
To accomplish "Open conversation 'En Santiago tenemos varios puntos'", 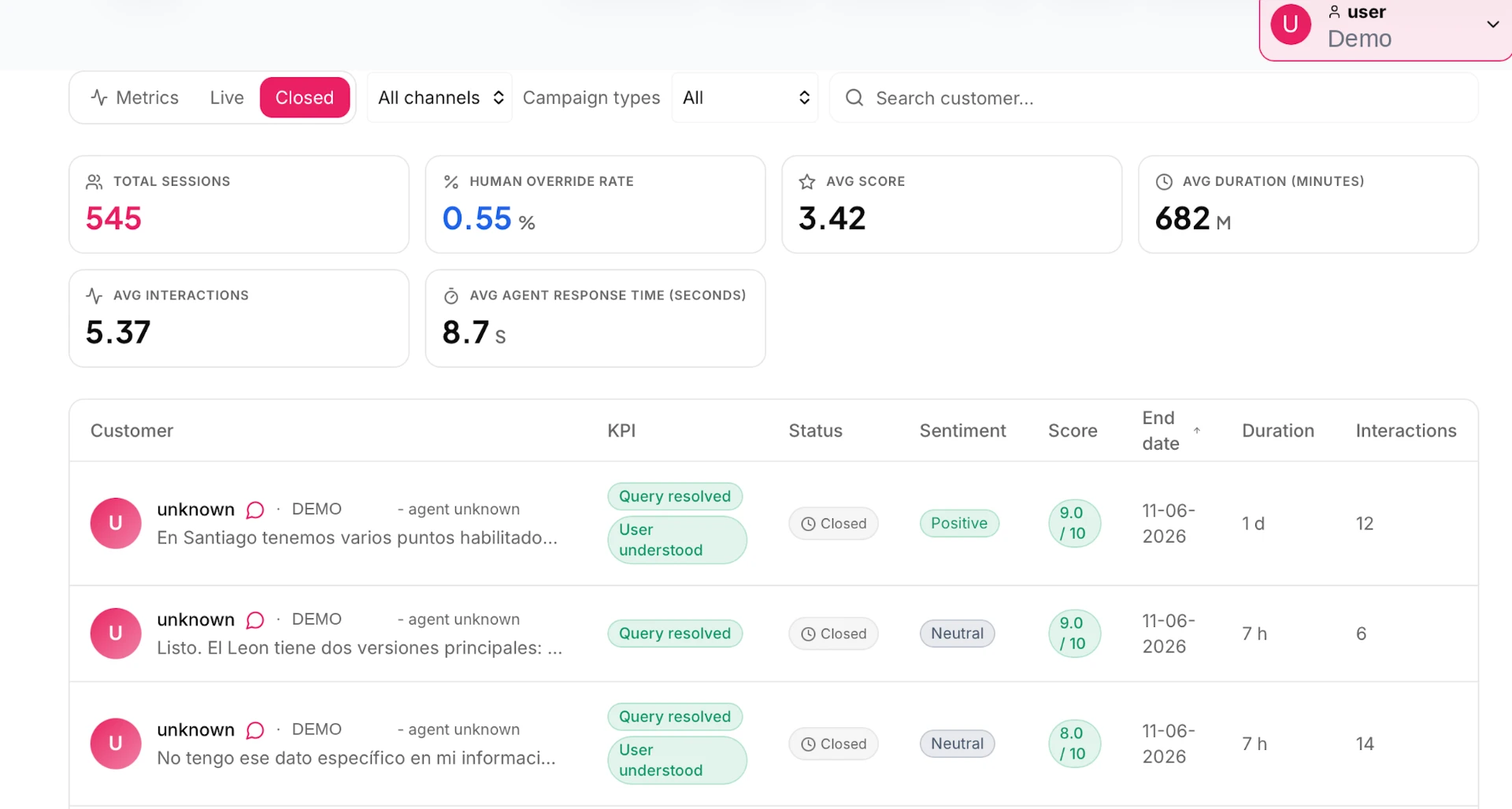I will pos(357,538).
